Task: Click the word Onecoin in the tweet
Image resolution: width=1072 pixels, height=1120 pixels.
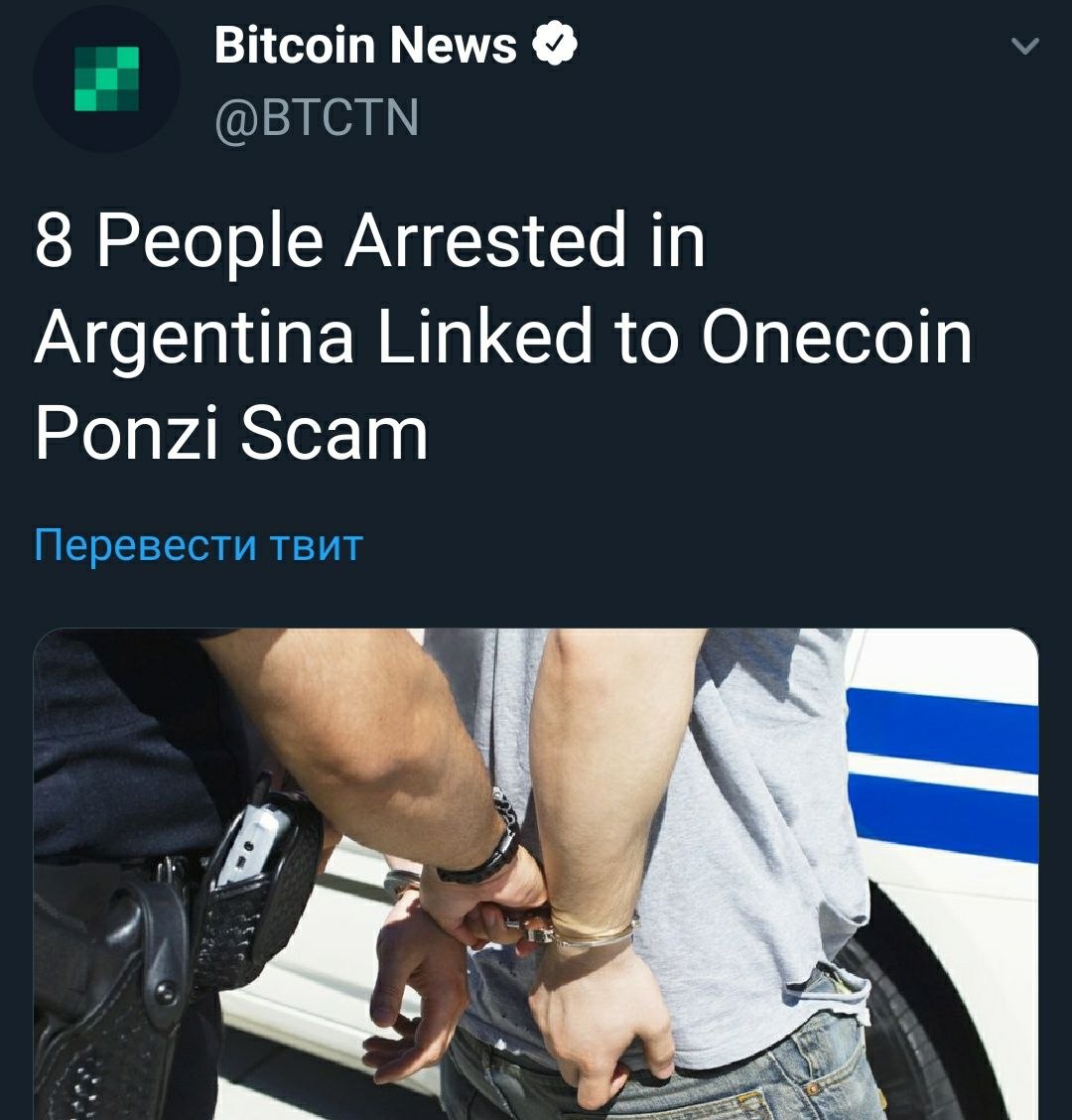Action: [837, 336]
